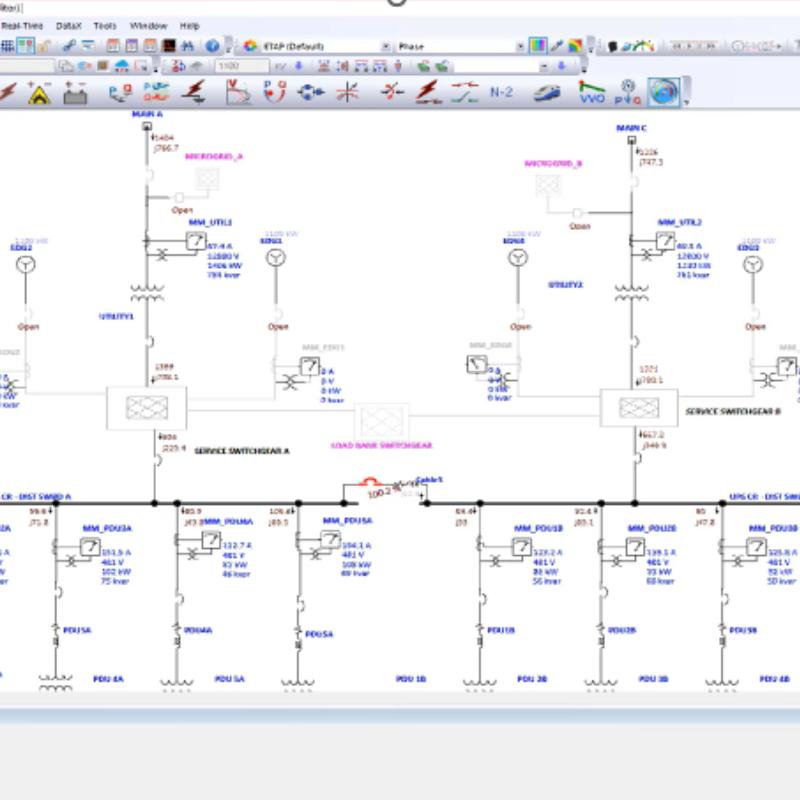Image resolution: width=800 pixels, height=800 pixels.
Task: Select the red crossed-lines contingency icon
Action: pyautogui.click(x=347, y=92)
